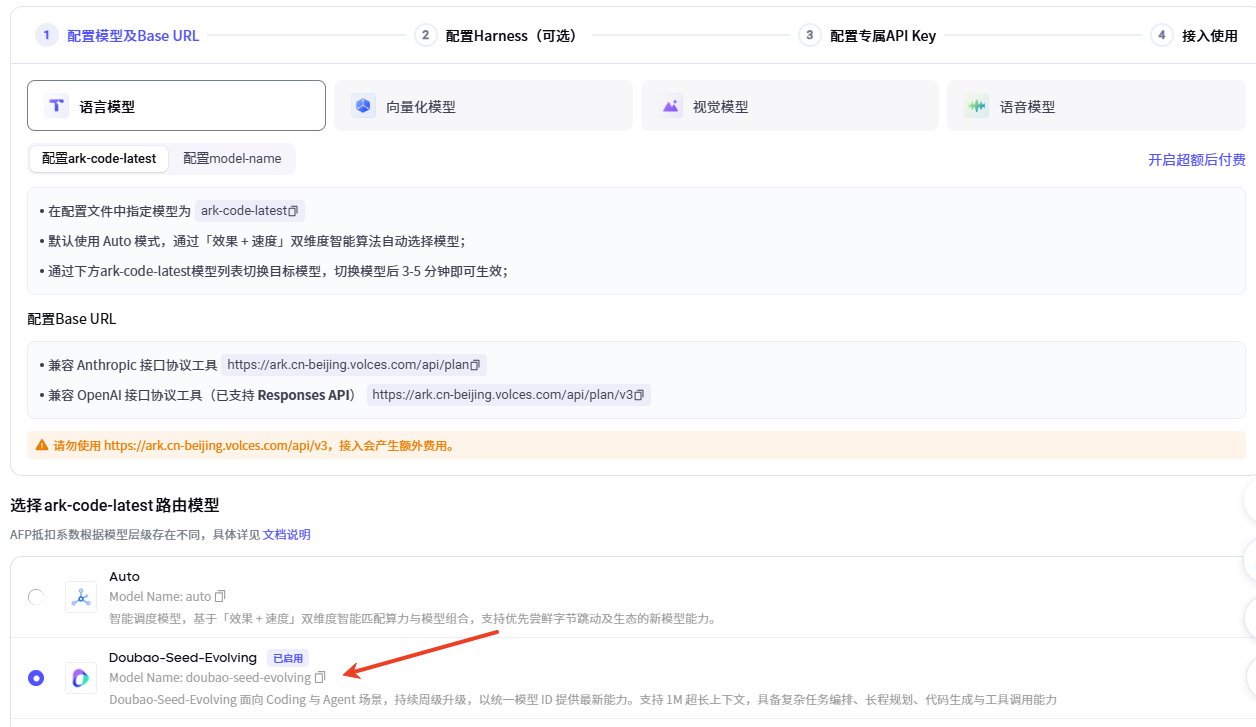Screen dimensions: 1256x727
Task: Go to step 4 接入使用
Action: [x=1194, y=35]
